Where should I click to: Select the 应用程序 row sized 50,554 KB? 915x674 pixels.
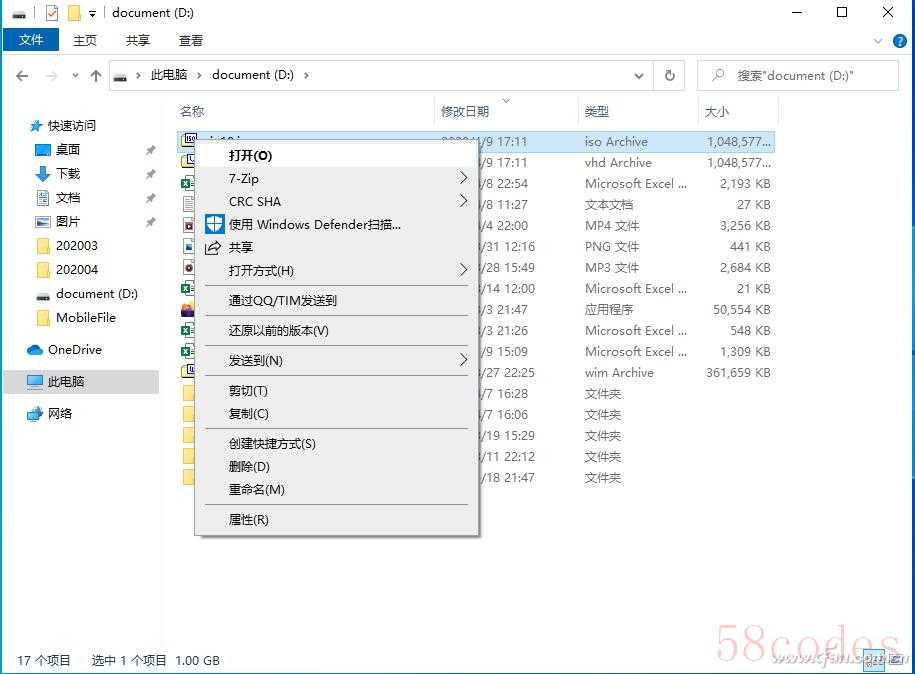627,310
